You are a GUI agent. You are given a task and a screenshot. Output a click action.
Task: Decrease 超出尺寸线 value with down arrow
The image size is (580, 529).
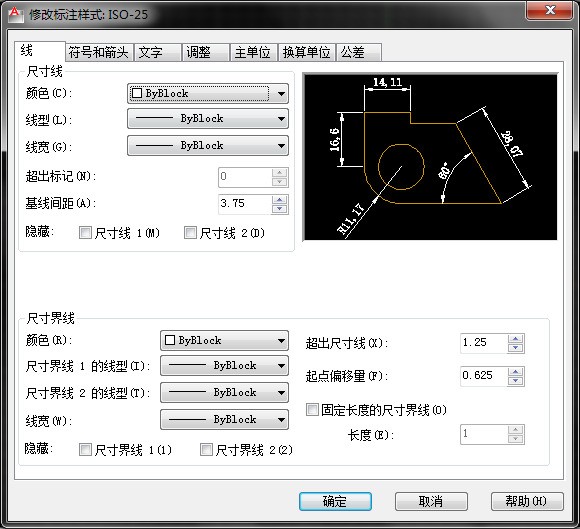[516, 348]
